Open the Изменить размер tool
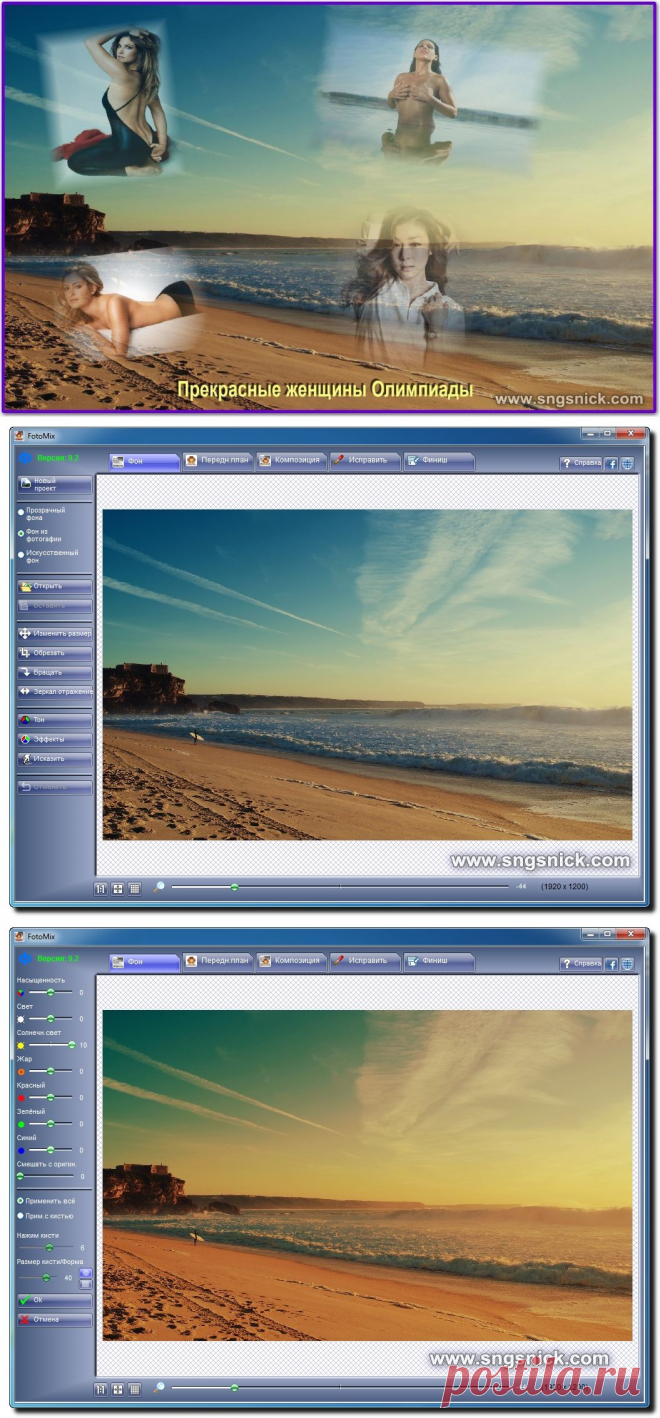This screenshot has height=1418, width=660. point(55,633)
